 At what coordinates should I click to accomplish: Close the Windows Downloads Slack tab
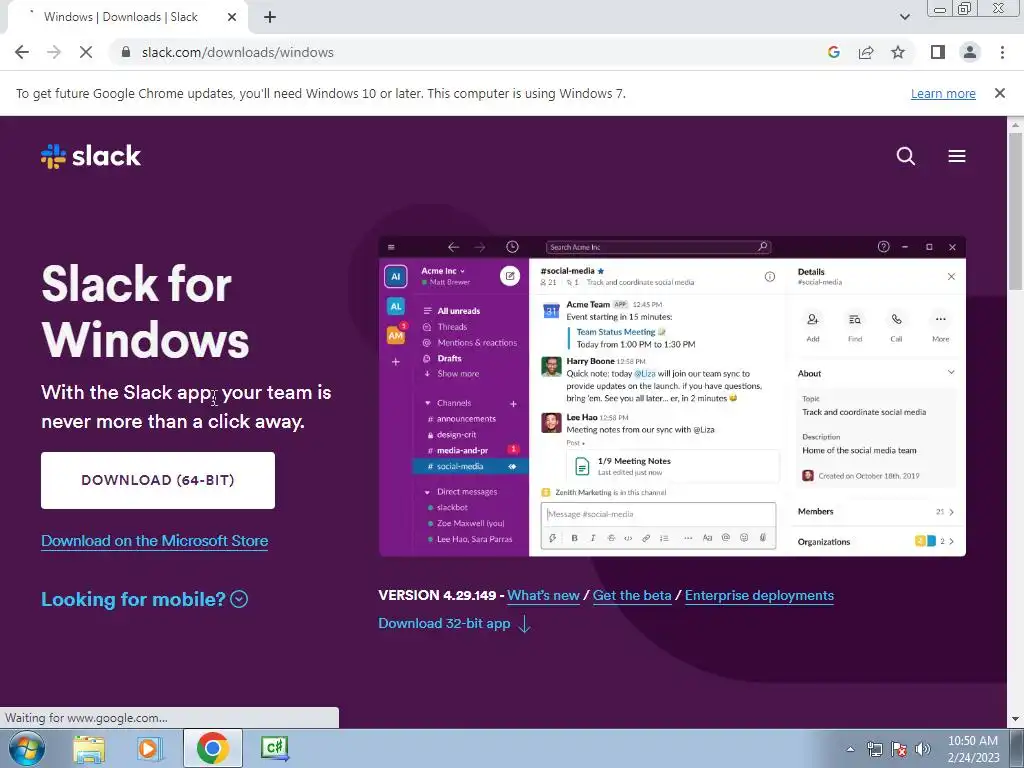pos(232,17)
